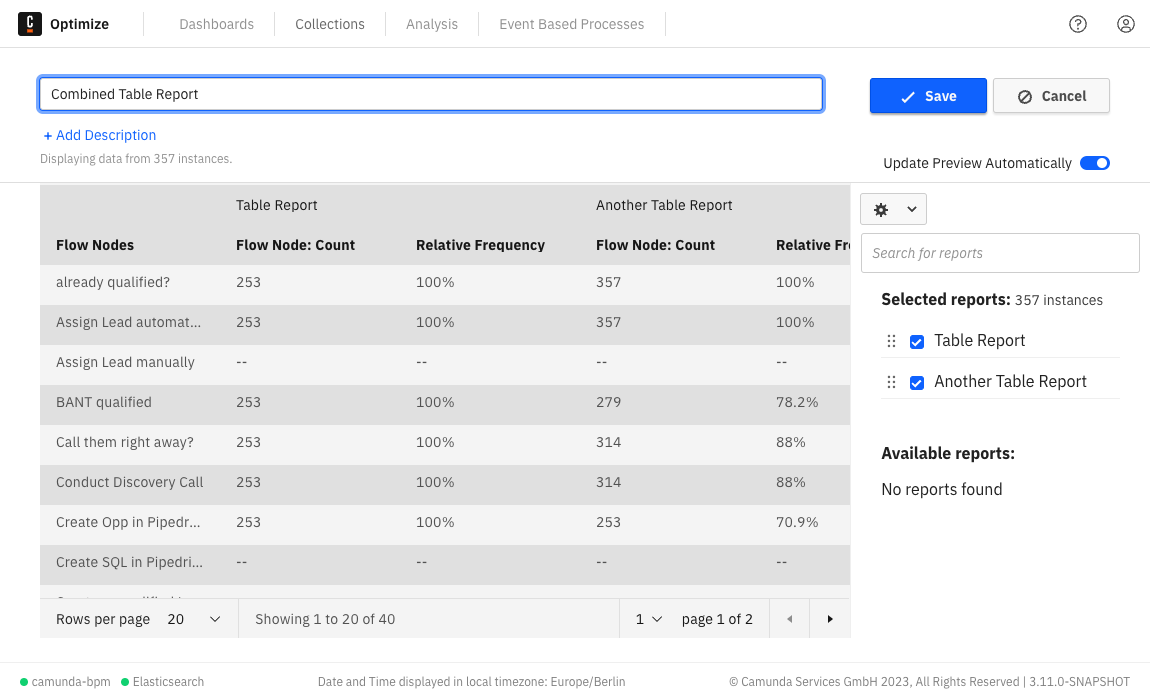
Task: Open the page number selector dropdown
Action: pyautogui.click(x=649, y=619)
